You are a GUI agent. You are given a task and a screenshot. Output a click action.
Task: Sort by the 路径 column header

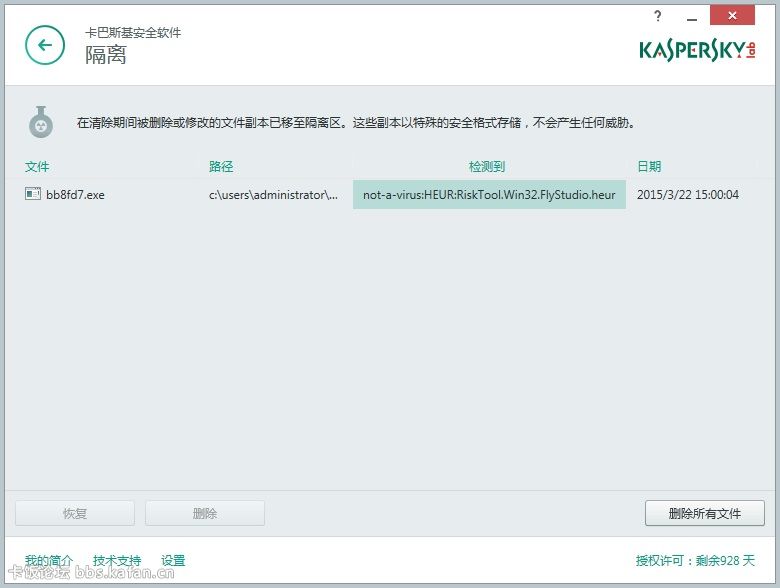click(x=221, y=167)
